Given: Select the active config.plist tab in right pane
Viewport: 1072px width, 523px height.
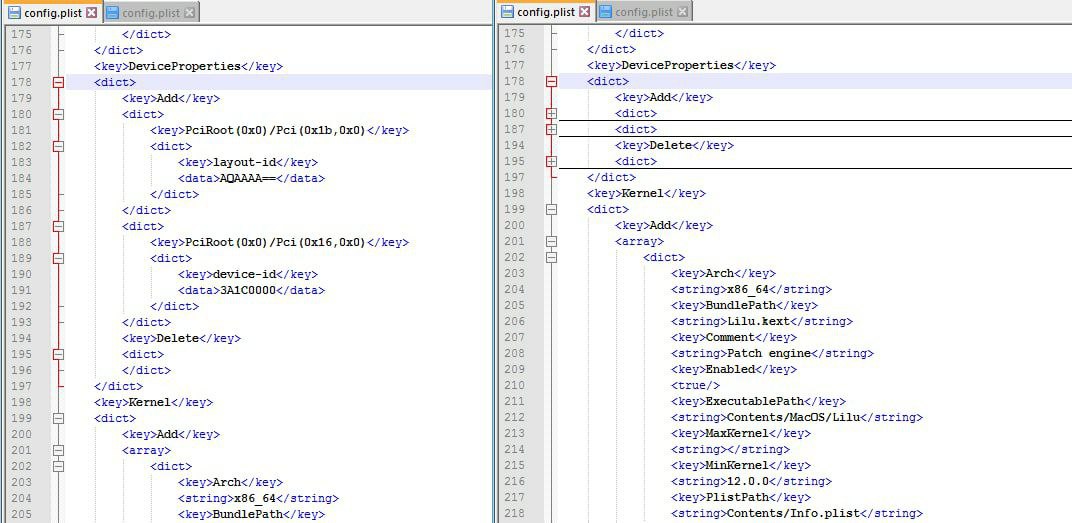Looking at the screenshot, I should 546,12.
